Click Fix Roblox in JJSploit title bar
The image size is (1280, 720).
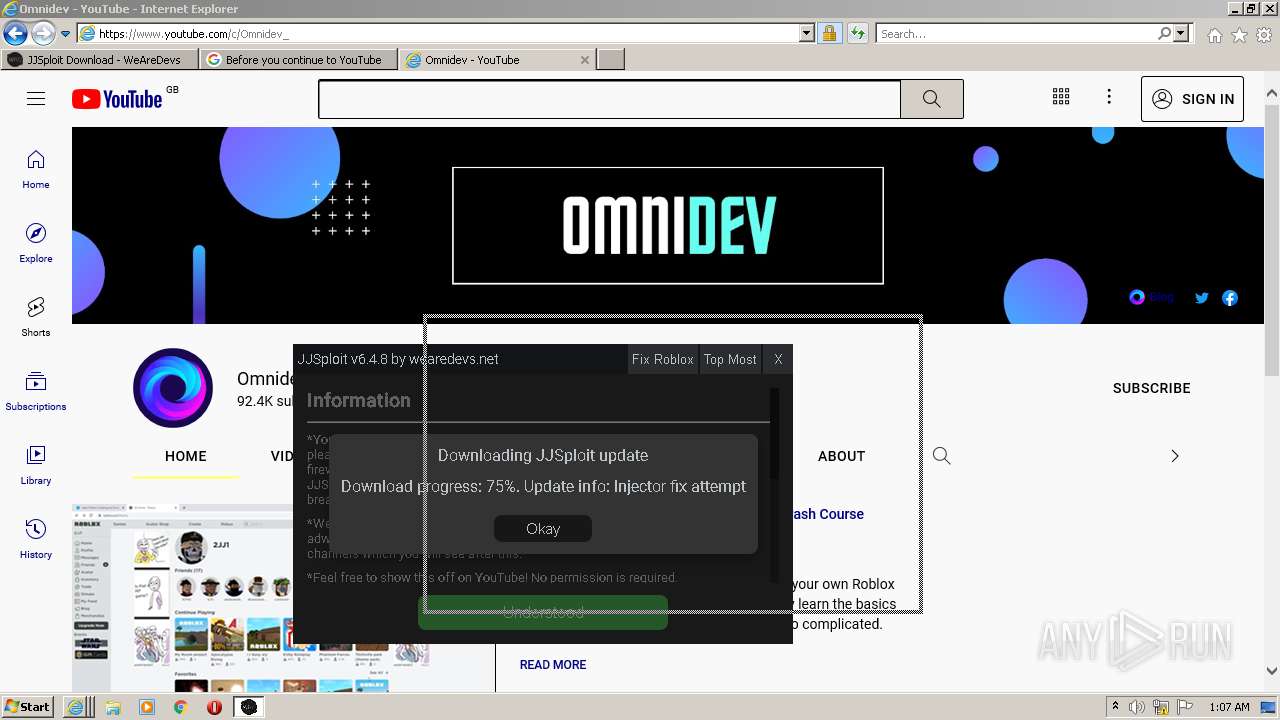click(662, 359)
